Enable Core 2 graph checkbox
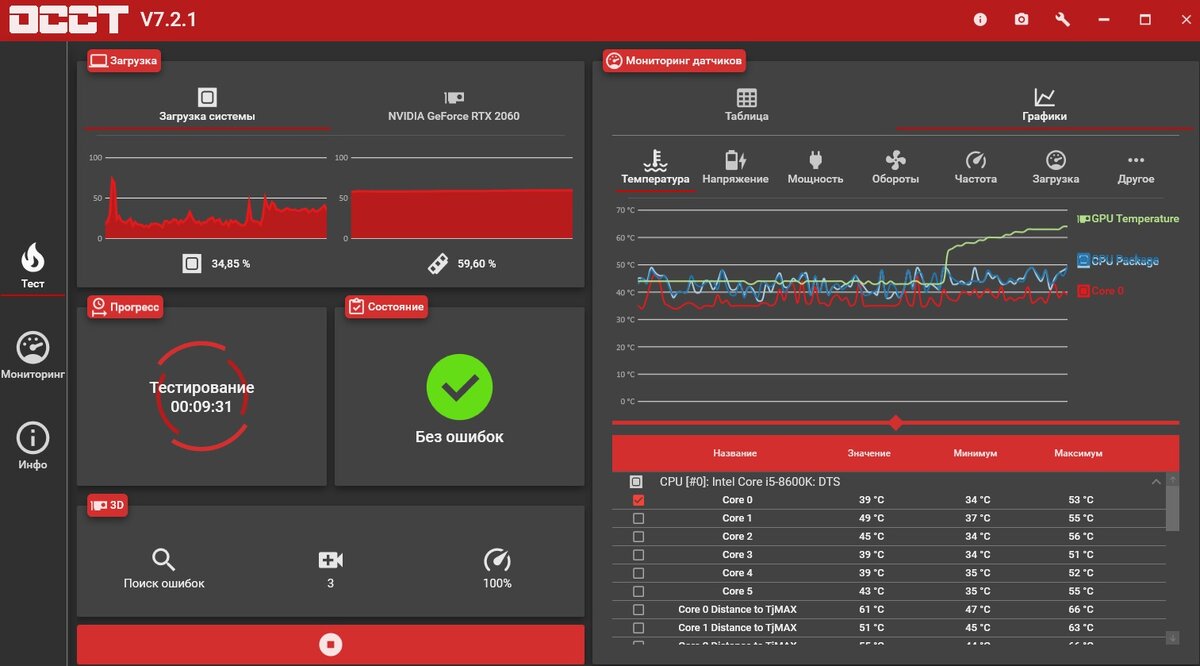This screenshot has width=1200, height=666. click(639, 536)
